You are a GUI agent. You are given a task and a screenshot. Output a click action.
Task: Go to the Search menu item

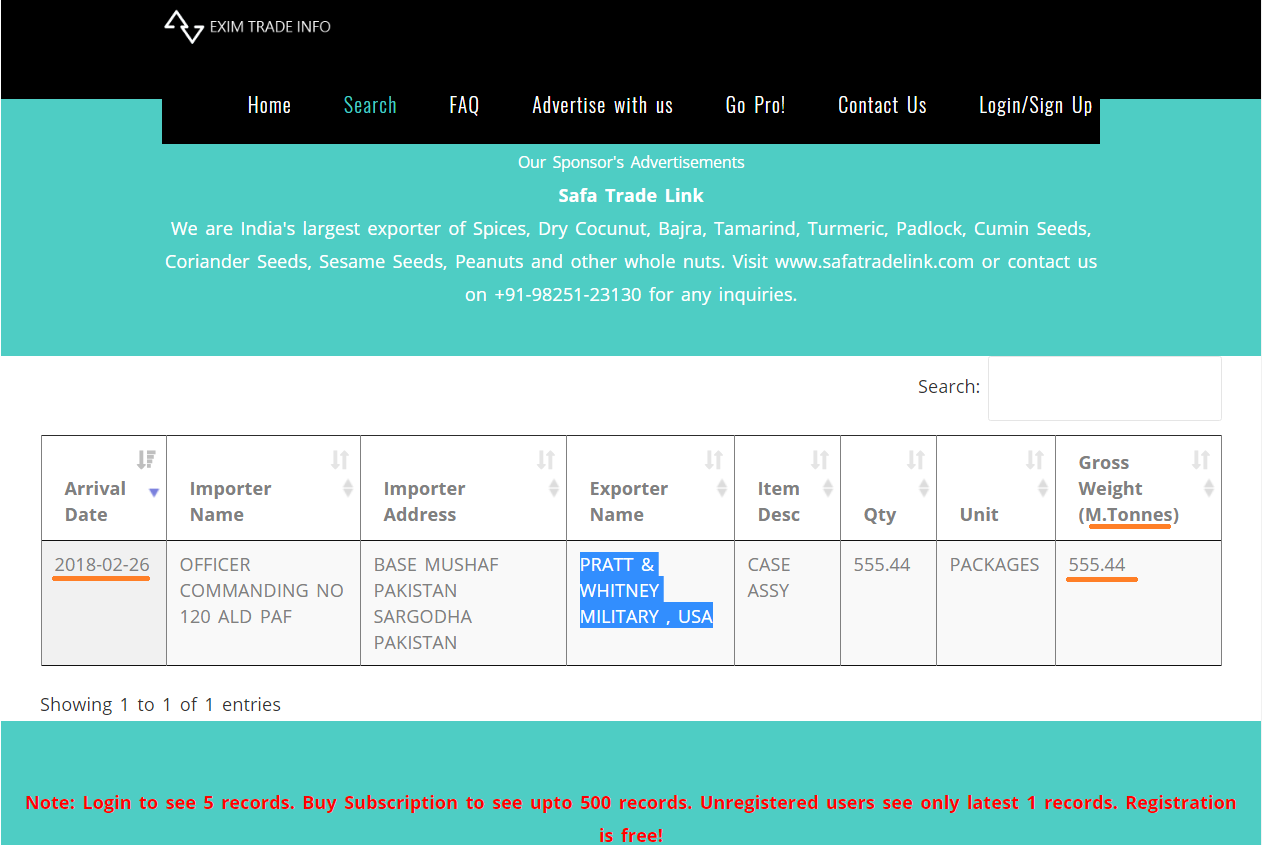[370, 105]
